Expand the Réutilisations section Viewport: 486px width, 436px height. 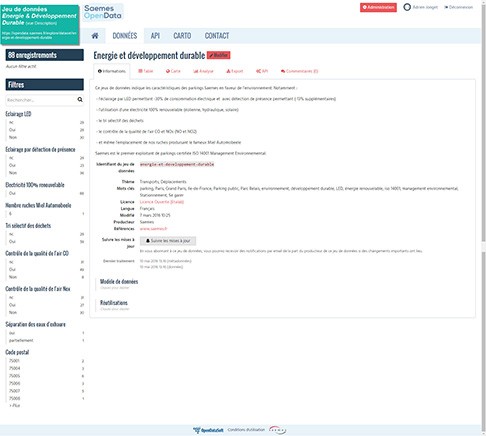pos(114,303)
